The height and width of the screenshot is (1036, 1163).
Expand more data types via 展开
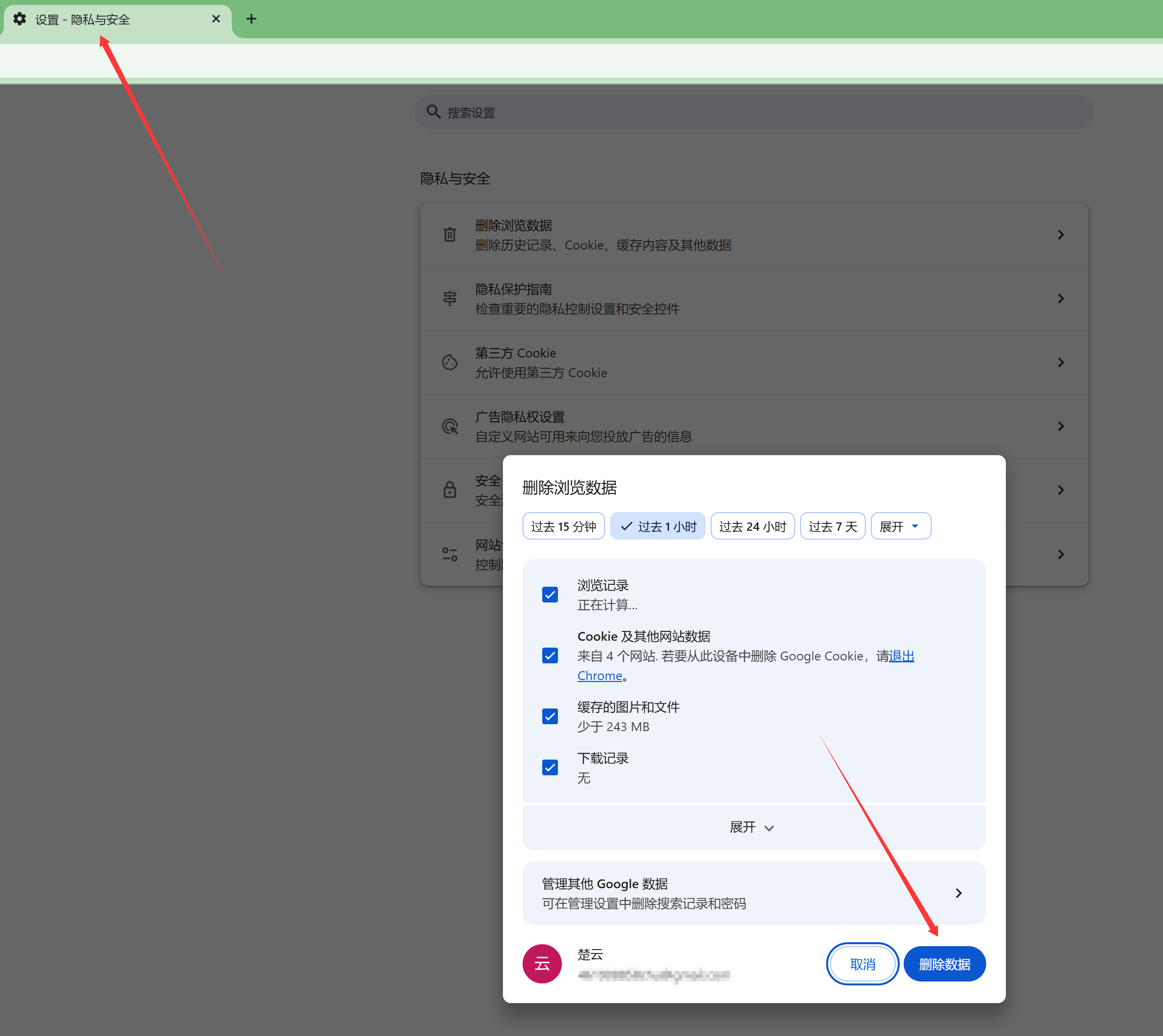tap(752, 827)
